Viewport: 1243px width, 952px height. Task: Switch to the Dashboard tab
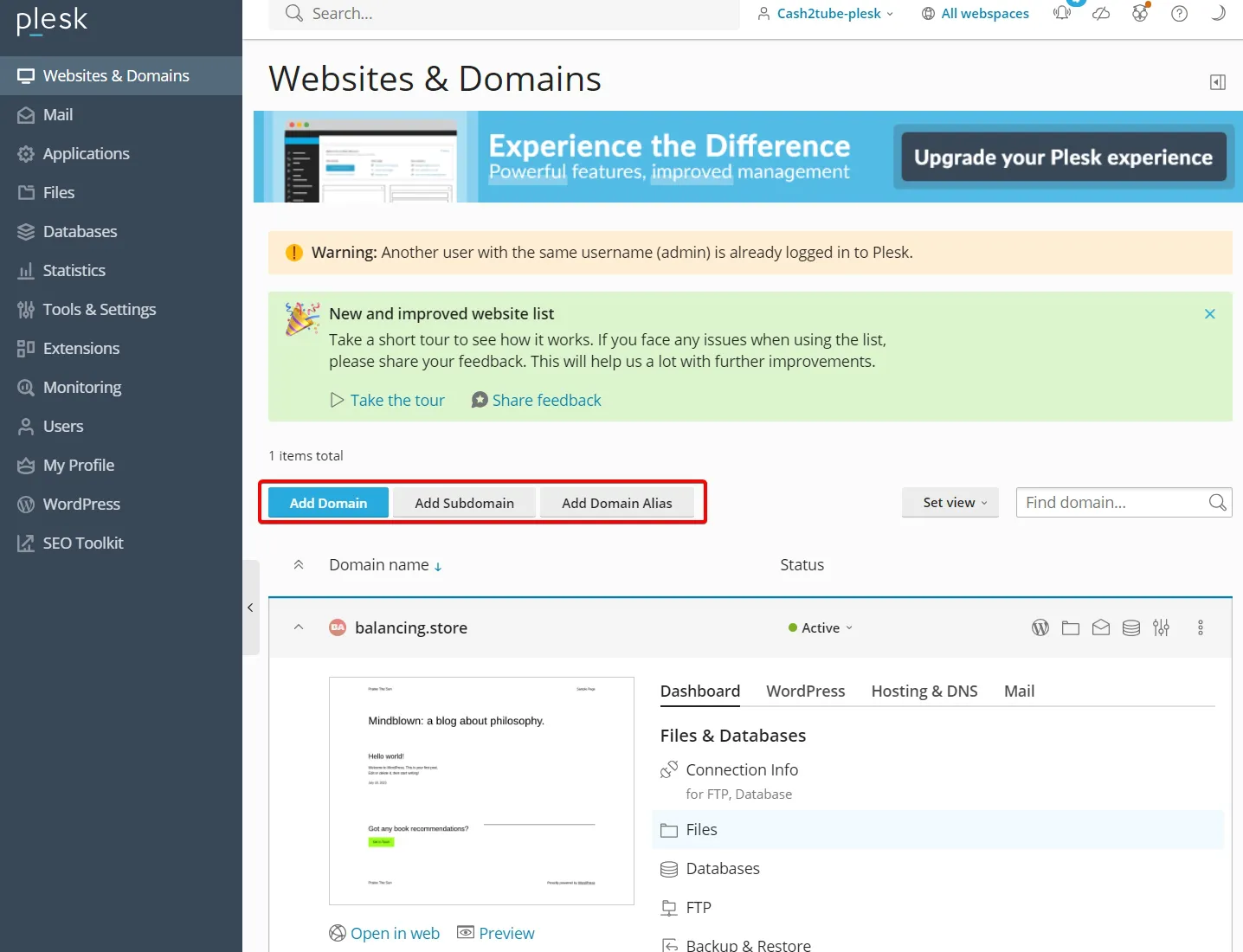700,691
